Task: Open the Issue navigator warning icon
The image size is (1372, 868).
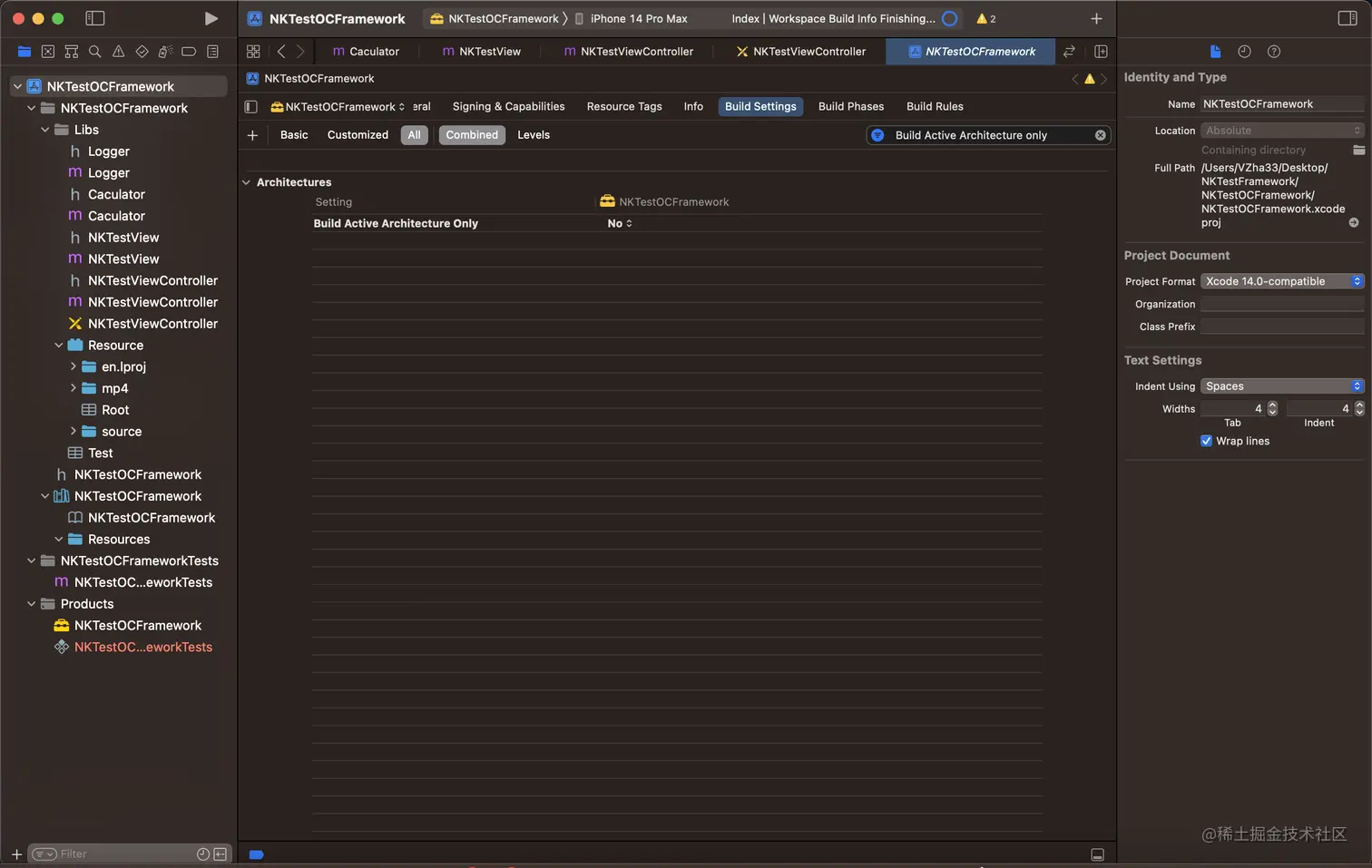Action: pyautogui.click(x=118, y=52)
